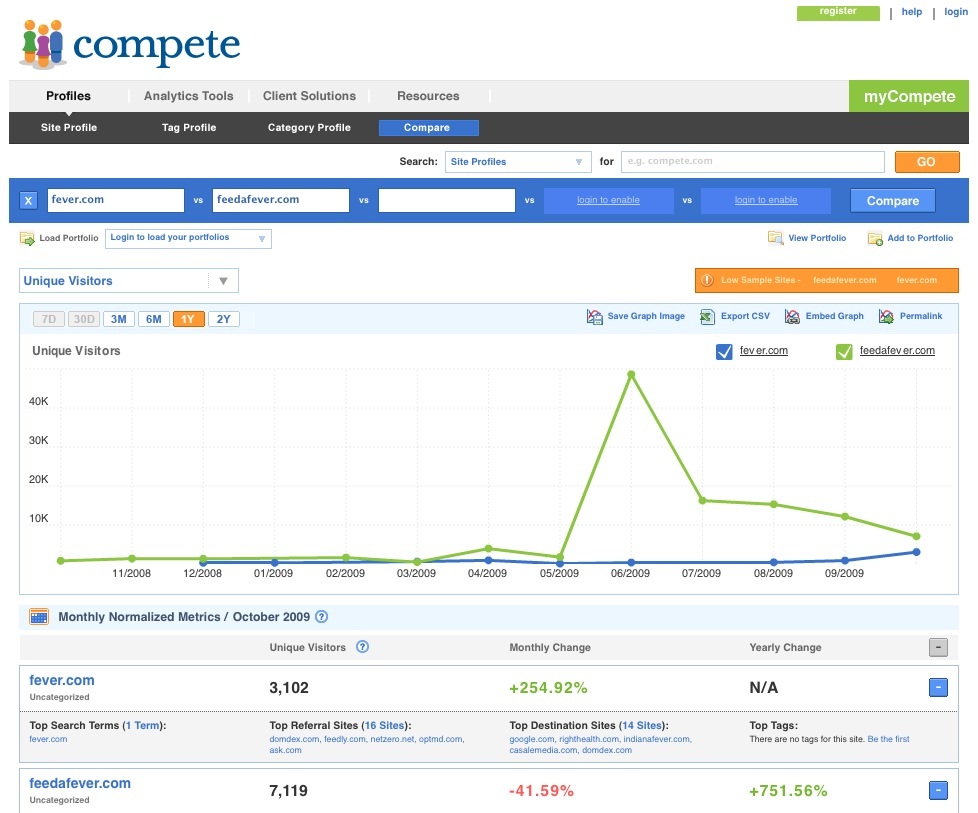Switch to the Category Profile tab
The height and width of the screenshot is (813, 978).
tap(309, 127)
